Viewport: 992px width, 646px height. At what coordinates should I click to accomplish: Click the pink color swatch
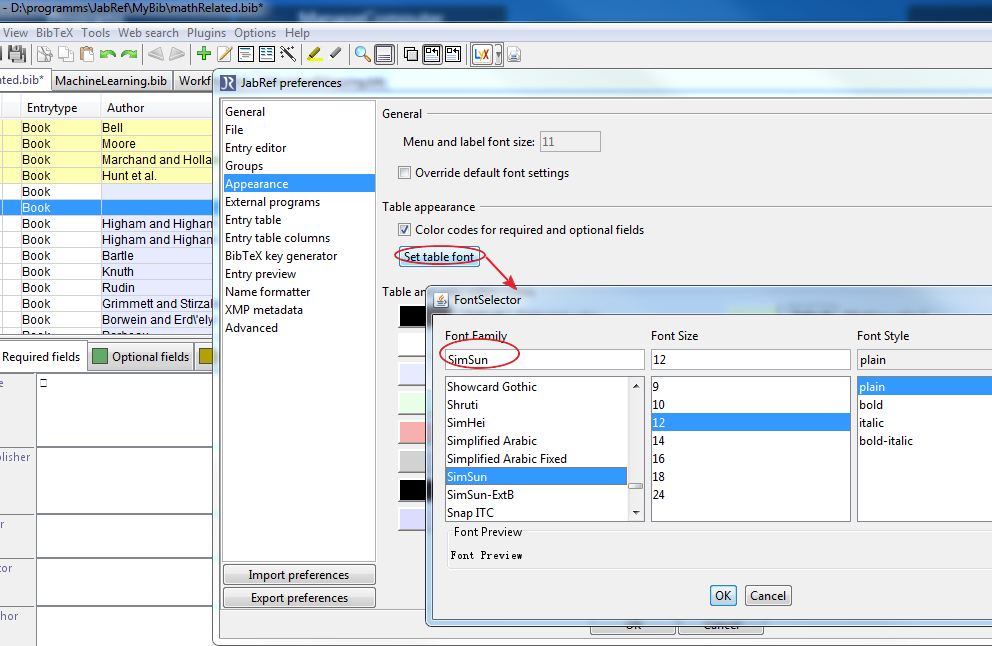tap(412, 432)
